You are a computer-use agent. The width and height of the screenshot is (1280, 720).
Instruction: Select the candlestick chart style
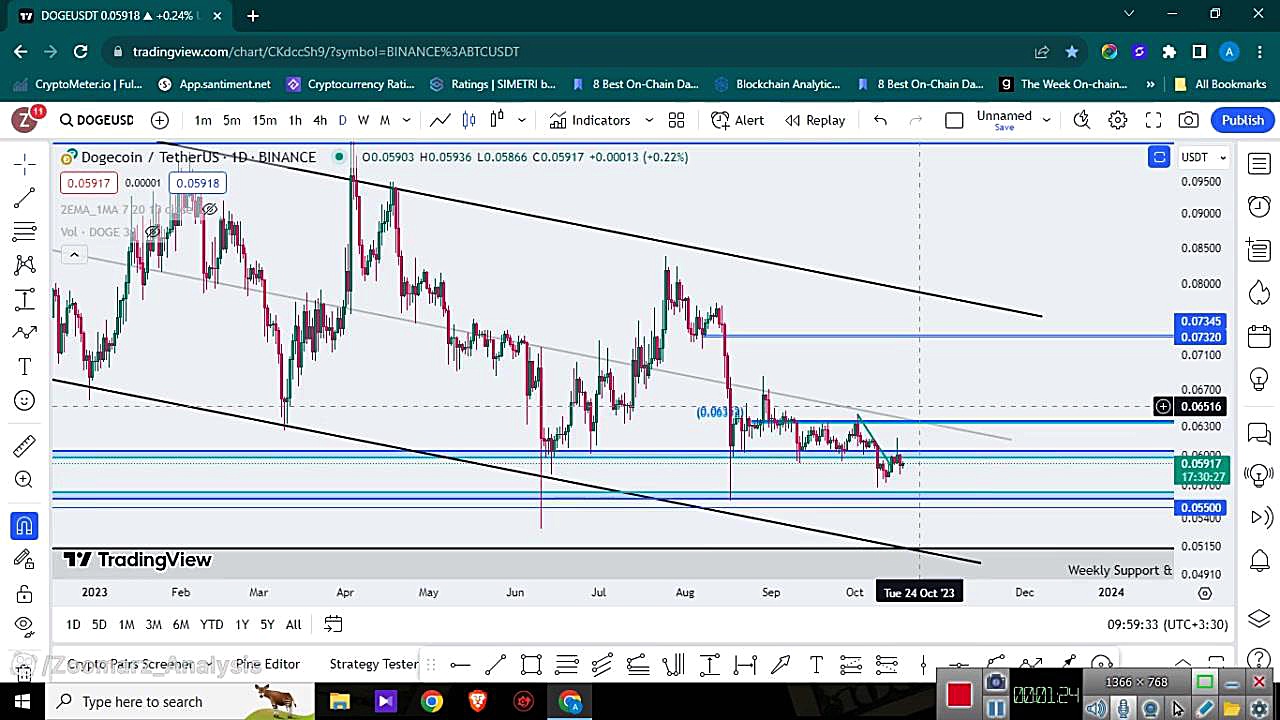point(469,120)
